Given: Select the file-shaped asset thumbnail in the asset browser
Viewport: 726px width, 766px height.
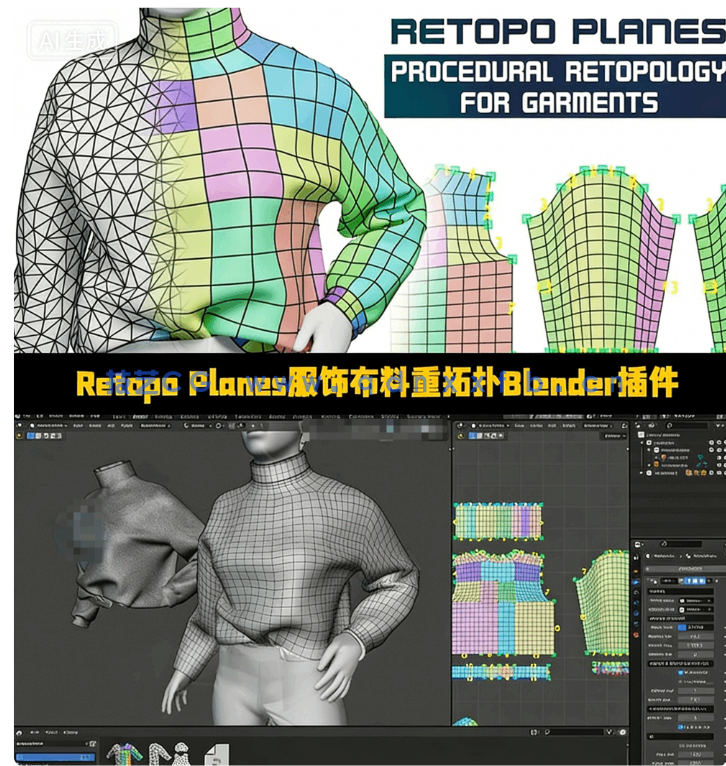Looking at the screenshot, I should point(217,754).
